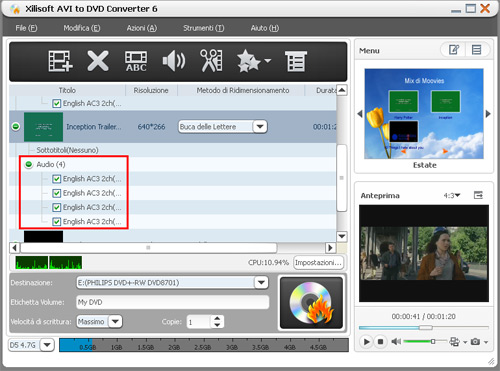Open menu templates list icon

(x=477, y=50)
